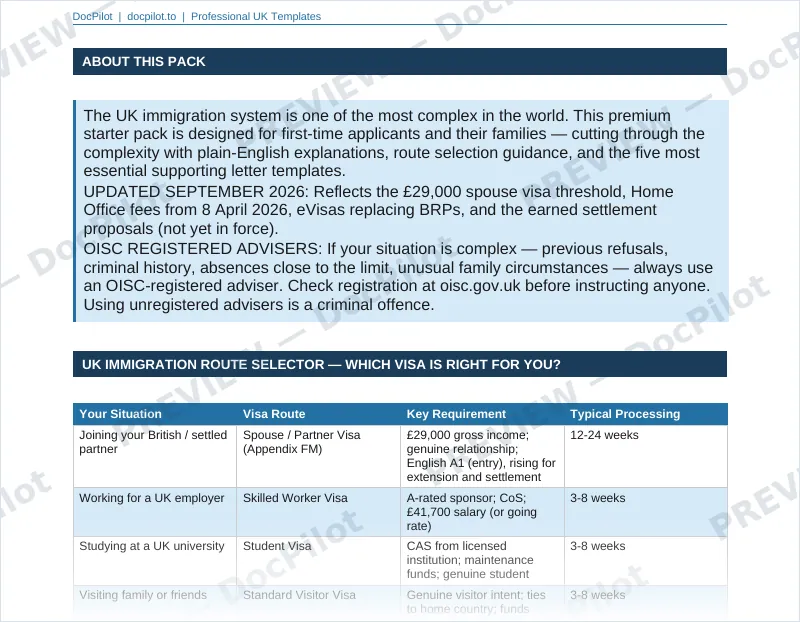
Task: Click the '3-8 weeks' cell in Skilled Worker row
Action: coord(646,512)
